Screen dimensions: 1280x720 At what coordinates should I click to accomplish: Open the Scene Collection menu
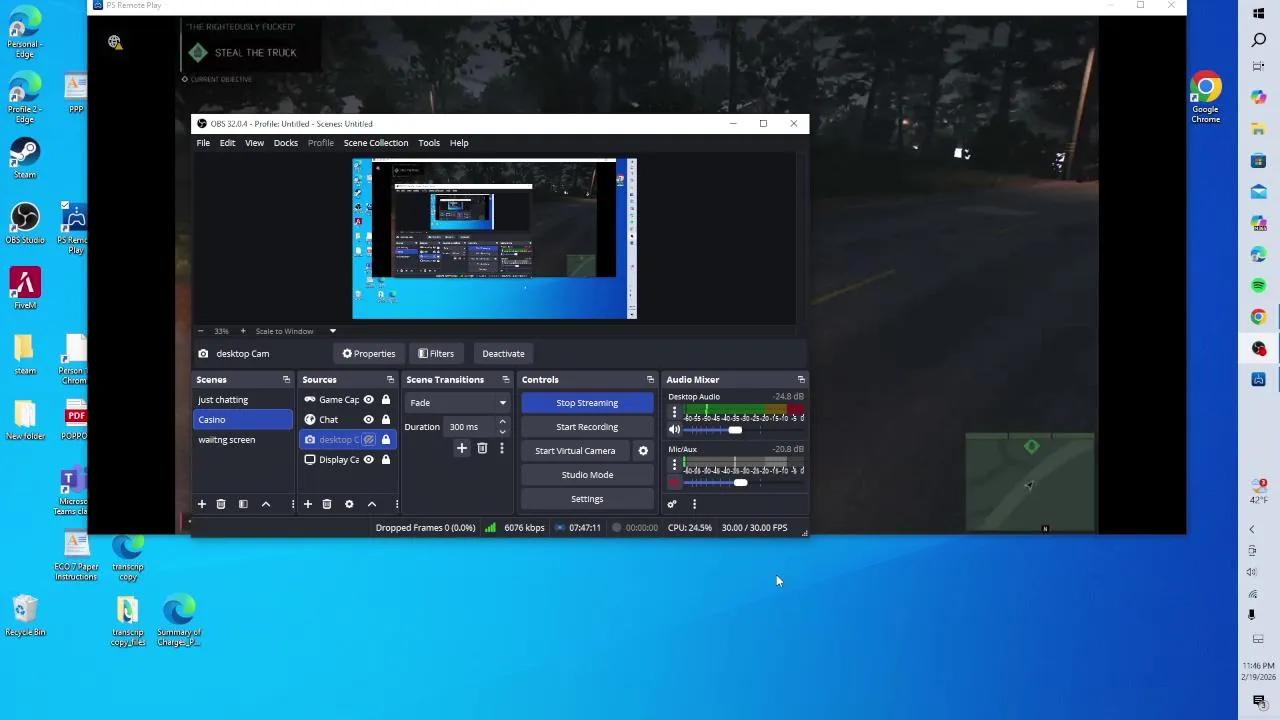(x=376, y=143)
